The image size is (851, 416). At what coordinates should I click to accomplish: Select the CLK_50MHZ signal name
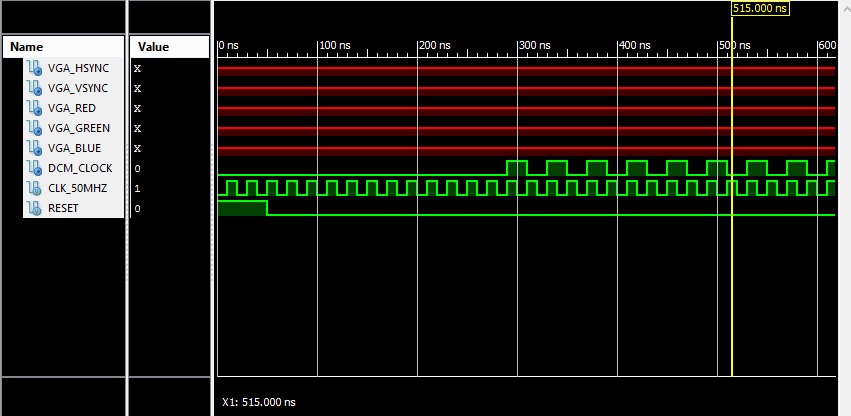(x=78, y=189)
